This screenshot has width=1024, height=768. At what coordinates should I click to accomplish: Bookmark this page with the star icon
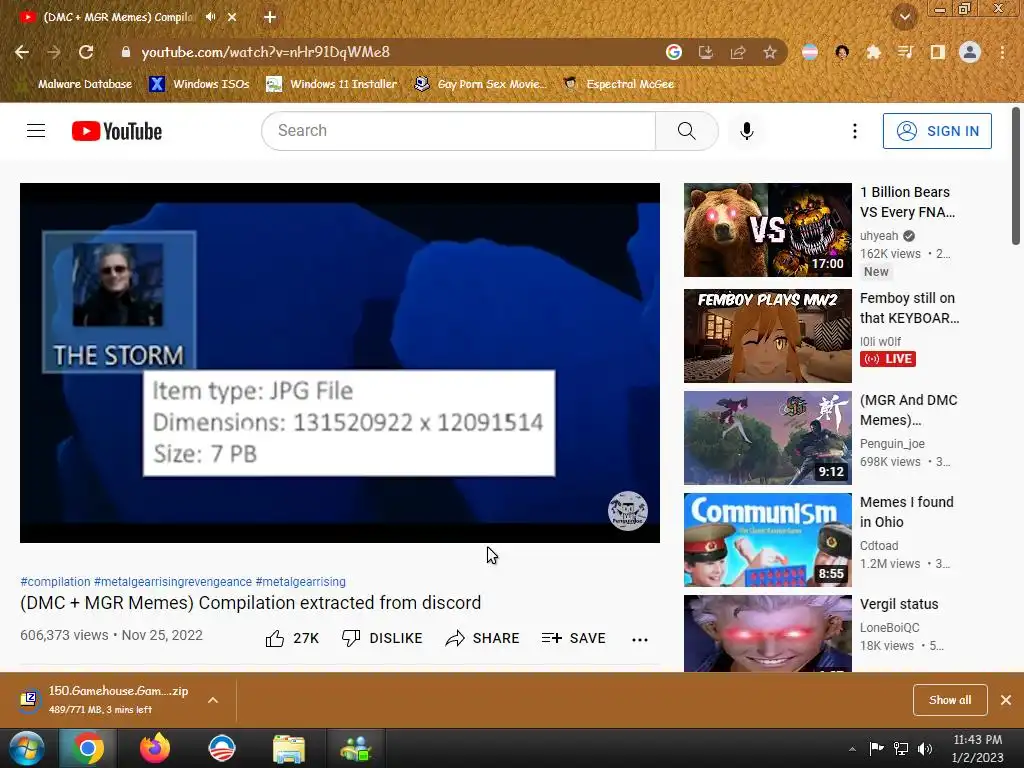pyautogui.click(x=770, y=52)
